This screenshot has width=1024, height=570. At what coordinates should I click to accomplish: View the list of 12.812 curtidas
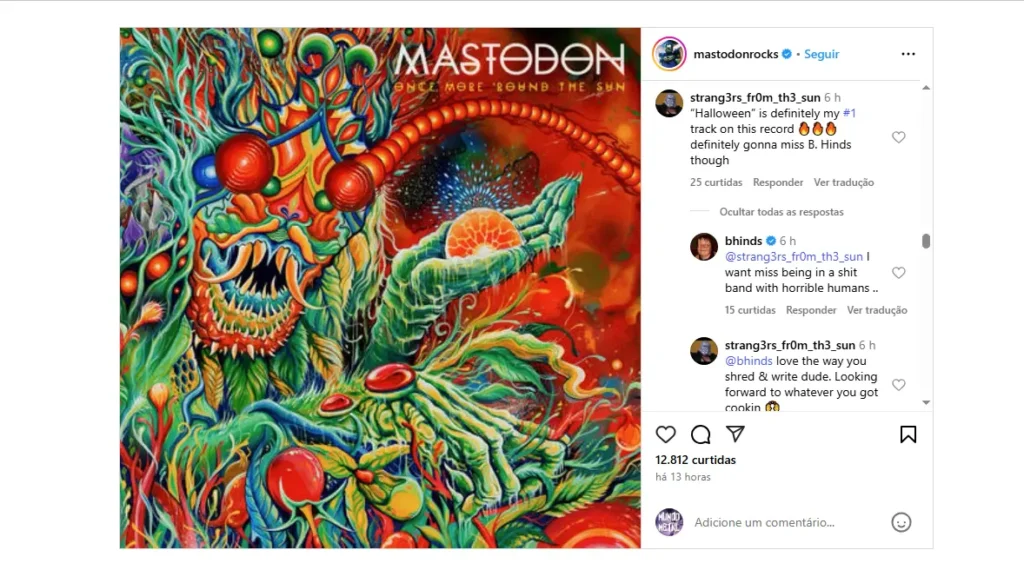[696, 460]
